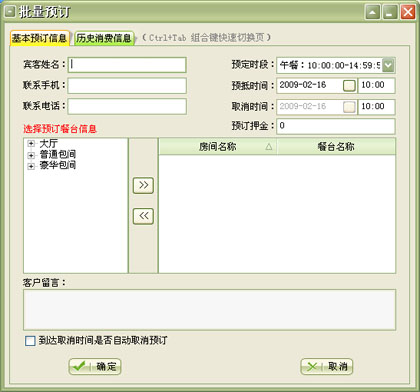Click the add tables double-right arrow button
The image size is (420, 392).
143,185
